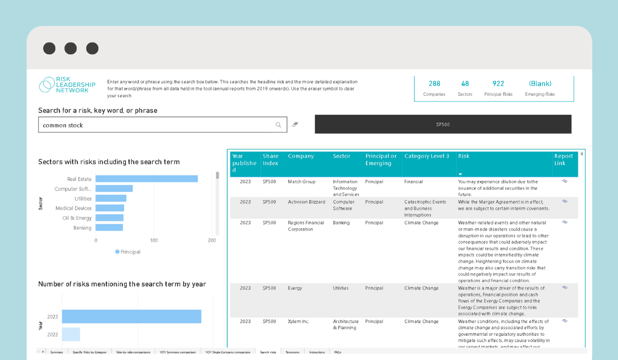The width and height of the screenshot is (618, 360).
Task: Open report link for Regions Financial Corporation row
Action: click(x=564, y=222)
